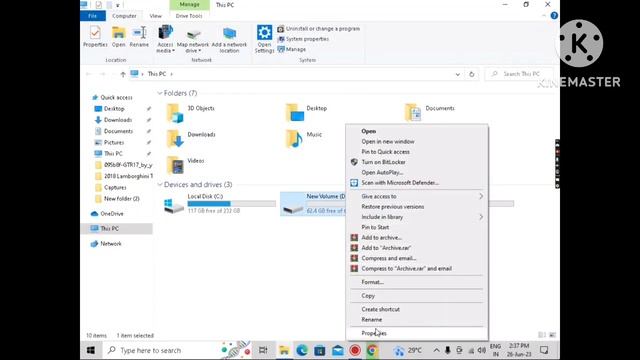Open Task View from the taskbar
The width and height of the screenshot is (640, 360).
tap(263, 350)
